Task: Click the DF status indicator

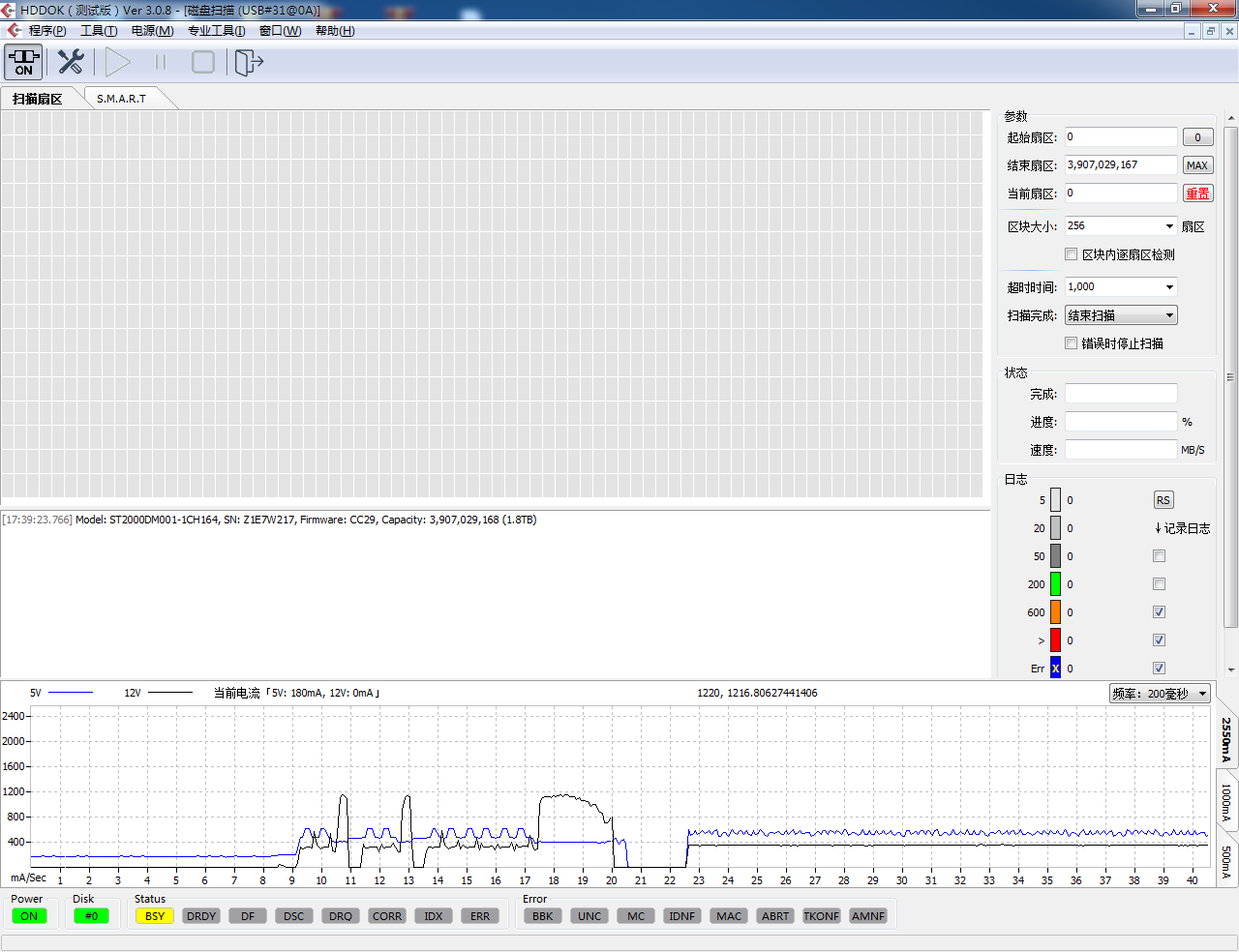Action: pyautogui.click(x=248, y=916)
